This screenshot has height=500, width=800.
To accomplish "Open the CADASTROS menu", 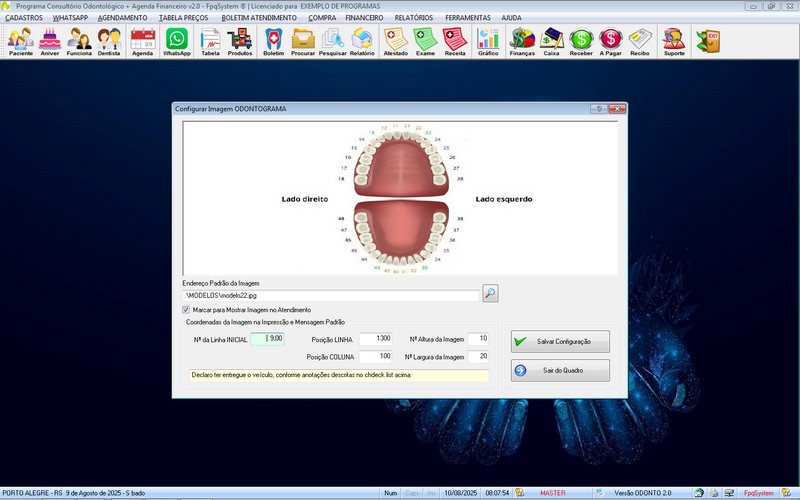I will click(24, 18).
